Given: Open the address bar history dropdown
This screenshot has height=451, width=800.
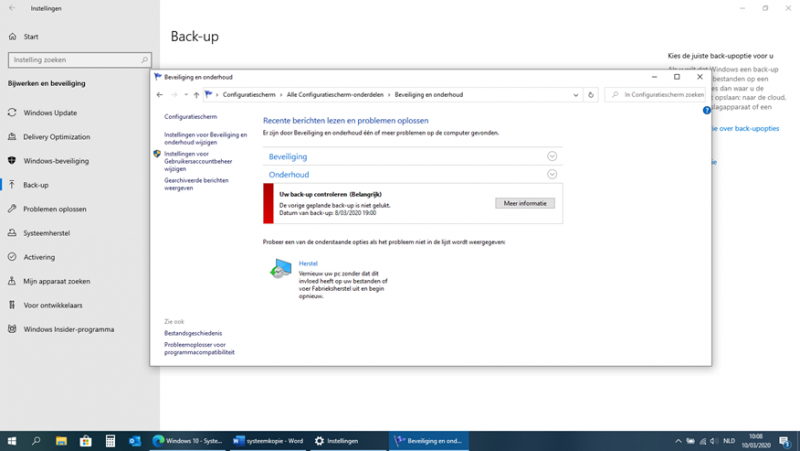Looking at the screenshot, I should tap(576, 95).
